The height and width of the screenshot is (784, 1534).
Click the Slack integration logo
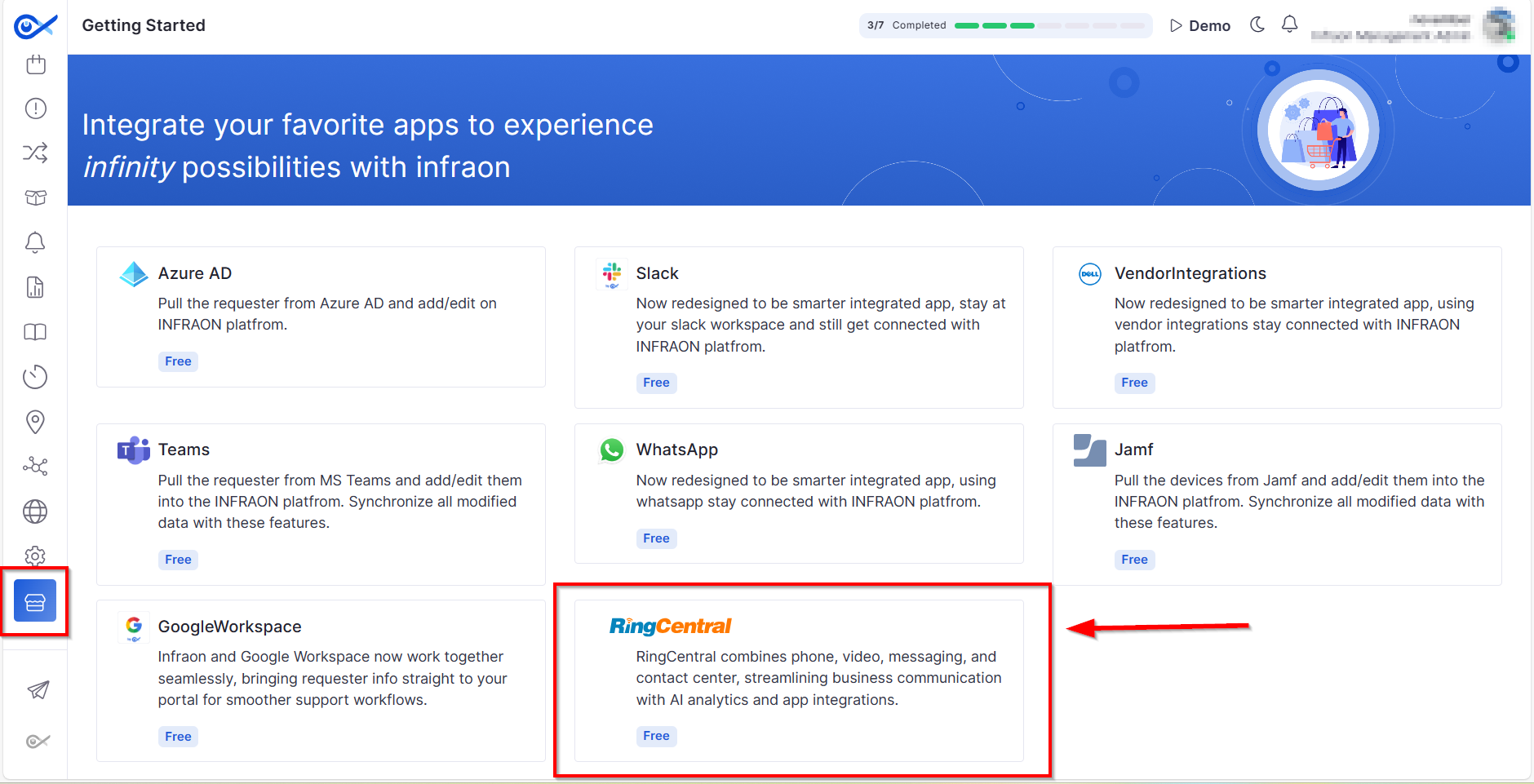click(x=612, y=273)
